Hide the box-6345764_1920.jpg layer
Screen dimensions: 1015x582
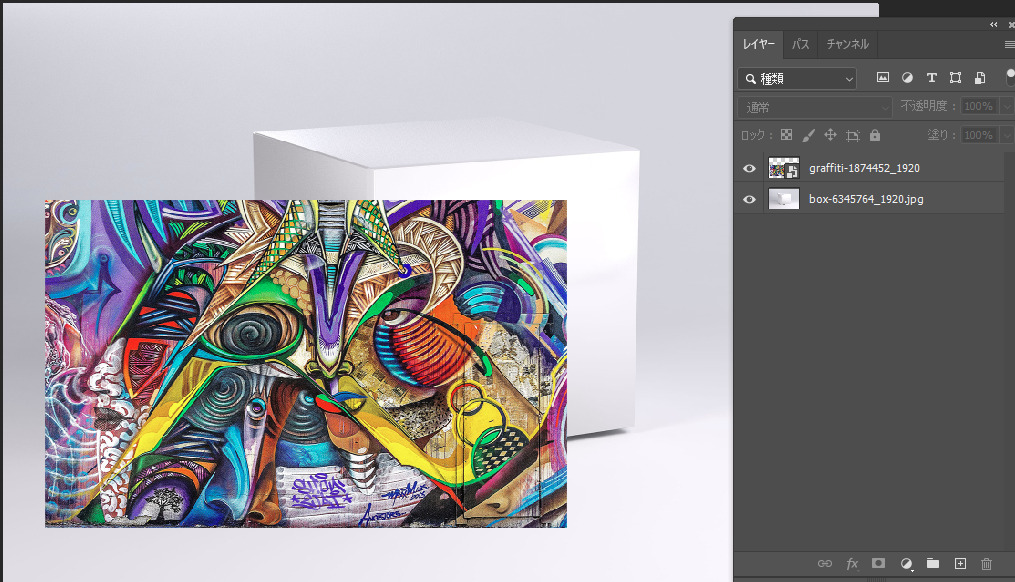pos(750,199)
